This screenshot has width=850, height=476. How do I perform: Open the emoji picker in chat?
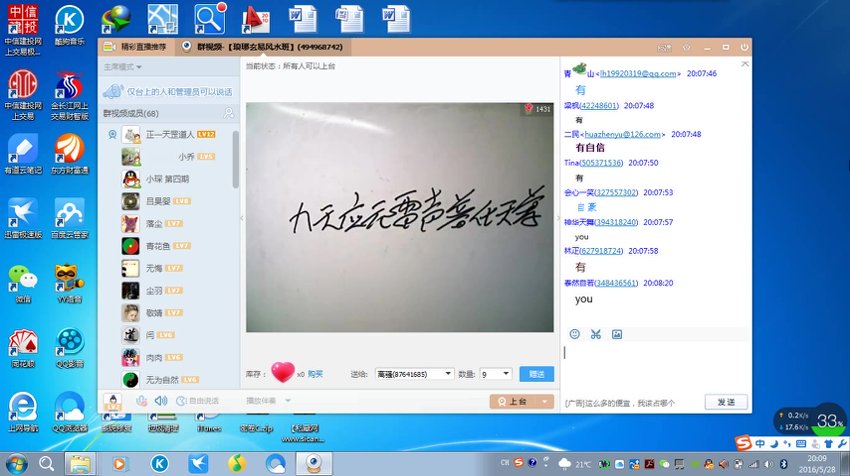pyautogui.click(x=575, y=335)
